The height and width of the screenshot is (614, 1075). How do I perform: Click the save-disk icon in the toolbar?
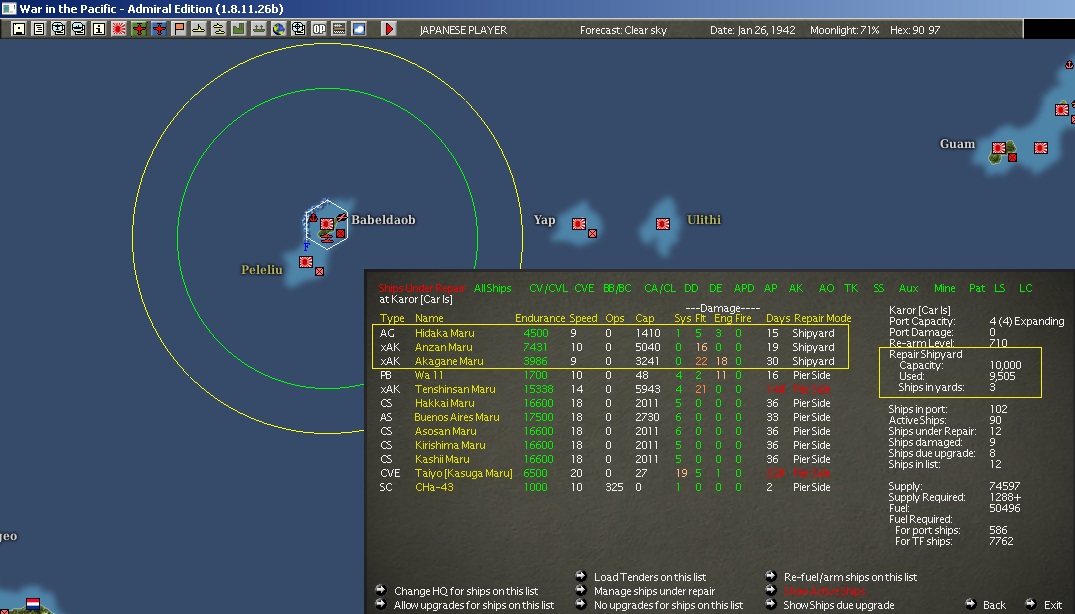19,29
